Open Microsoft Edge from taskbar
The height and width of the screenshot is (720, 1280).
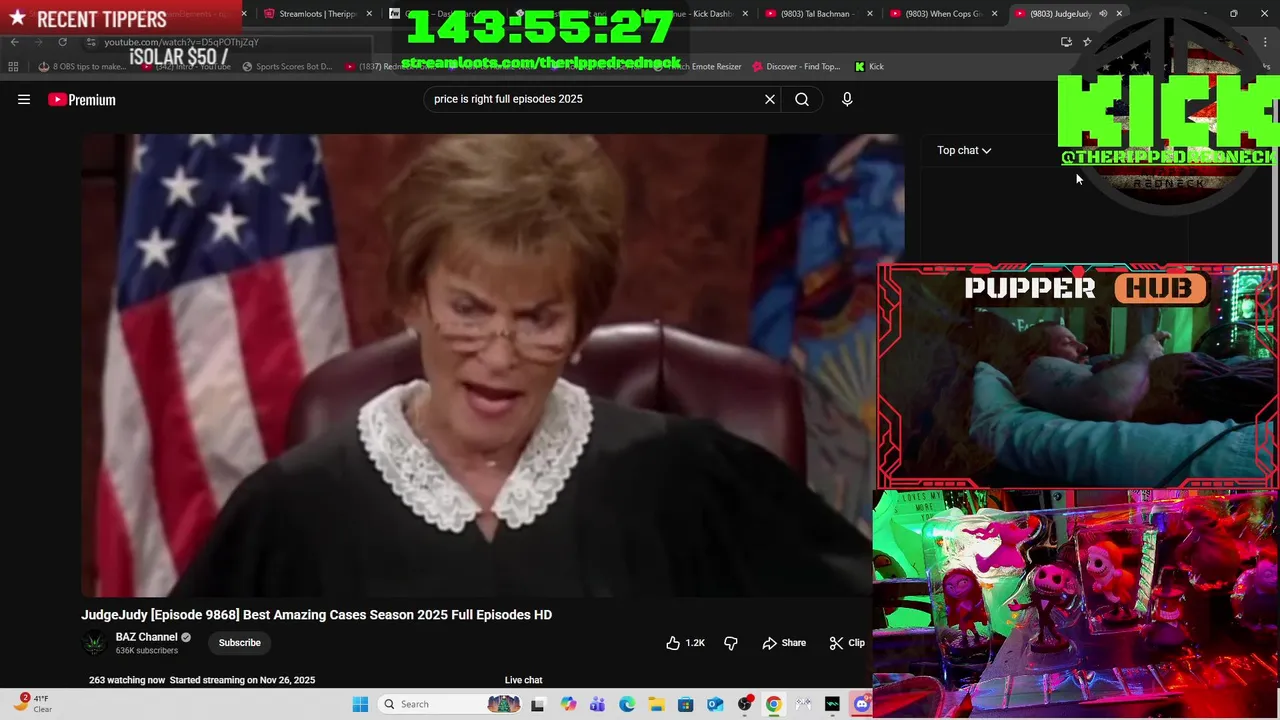point(627,704)
